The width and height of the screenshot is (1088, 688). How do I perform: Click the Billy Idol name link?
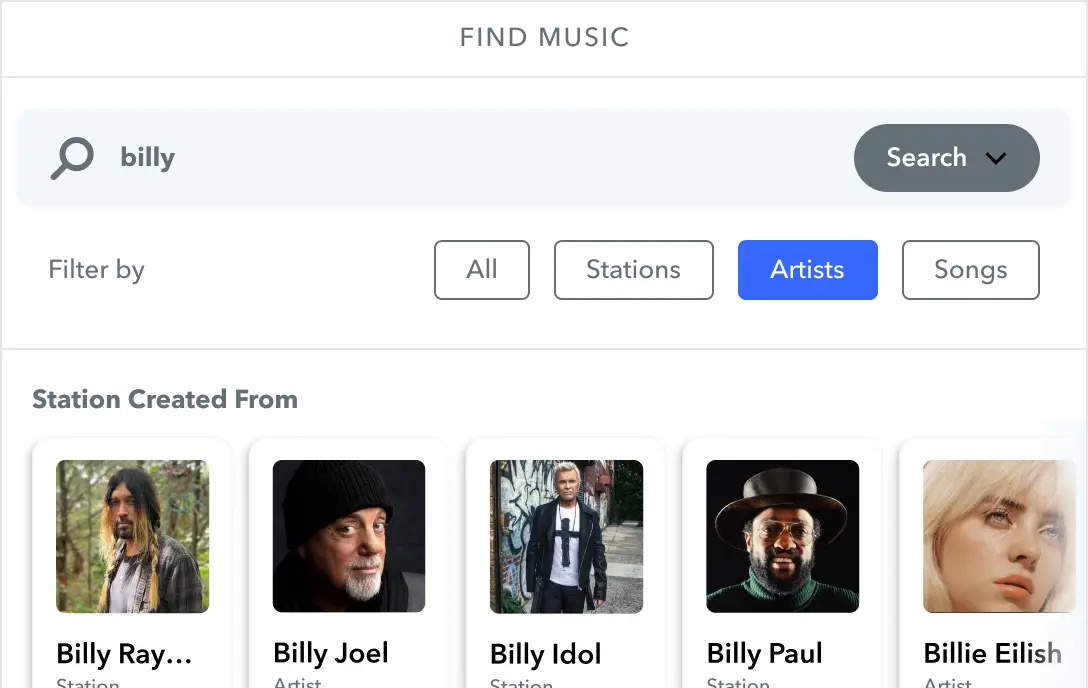point(545,654)
